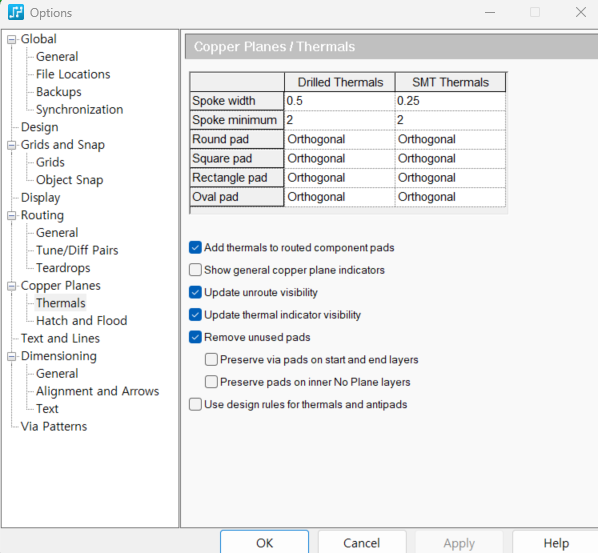Viewport: 598px width, 553px height.
Task: Enable Show general copper plane indicators
Action: pos(195,270)
